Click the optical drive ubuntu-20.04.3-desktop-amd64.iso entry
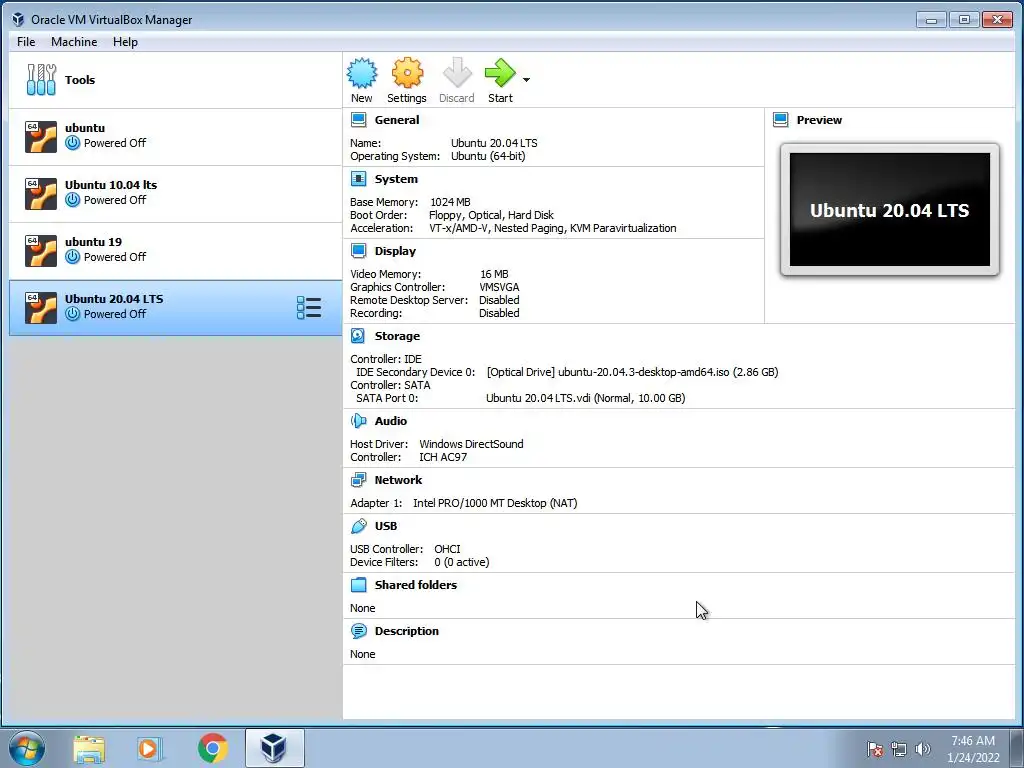 [632, 372]
